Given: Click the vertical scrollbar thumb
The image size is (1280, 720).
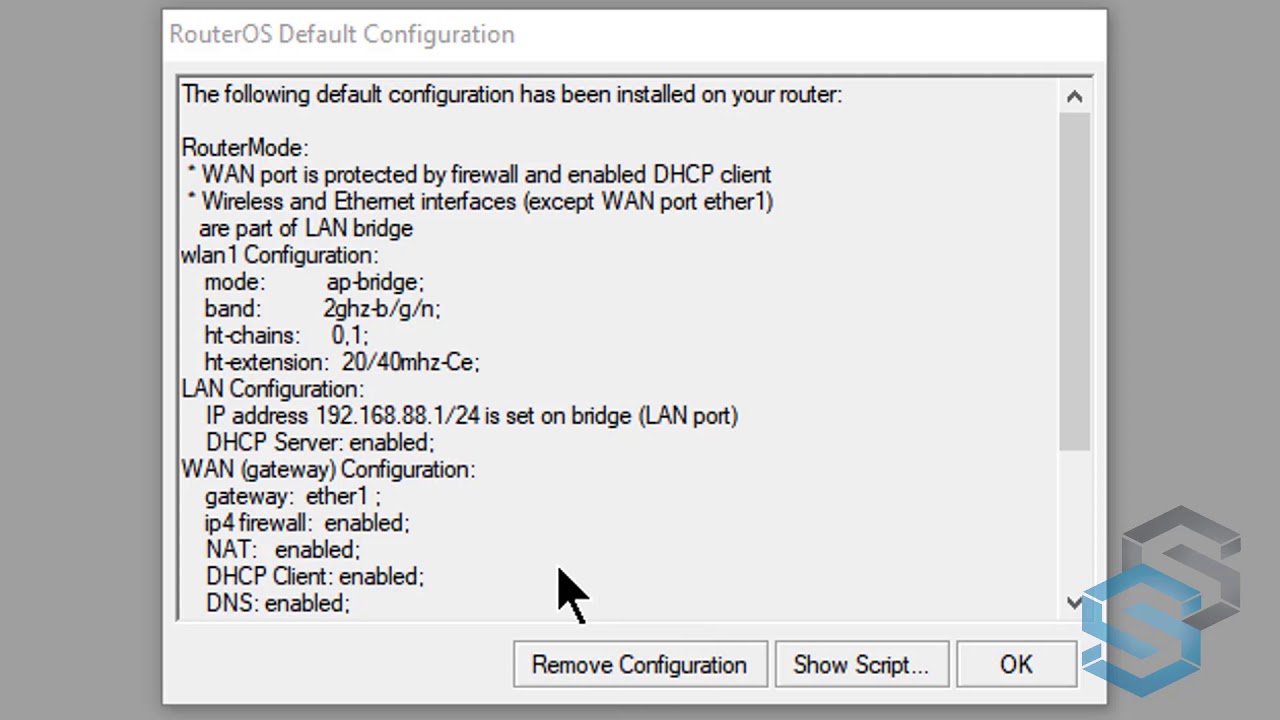Looking at the screenshot, I should (x=1074, y=281).
